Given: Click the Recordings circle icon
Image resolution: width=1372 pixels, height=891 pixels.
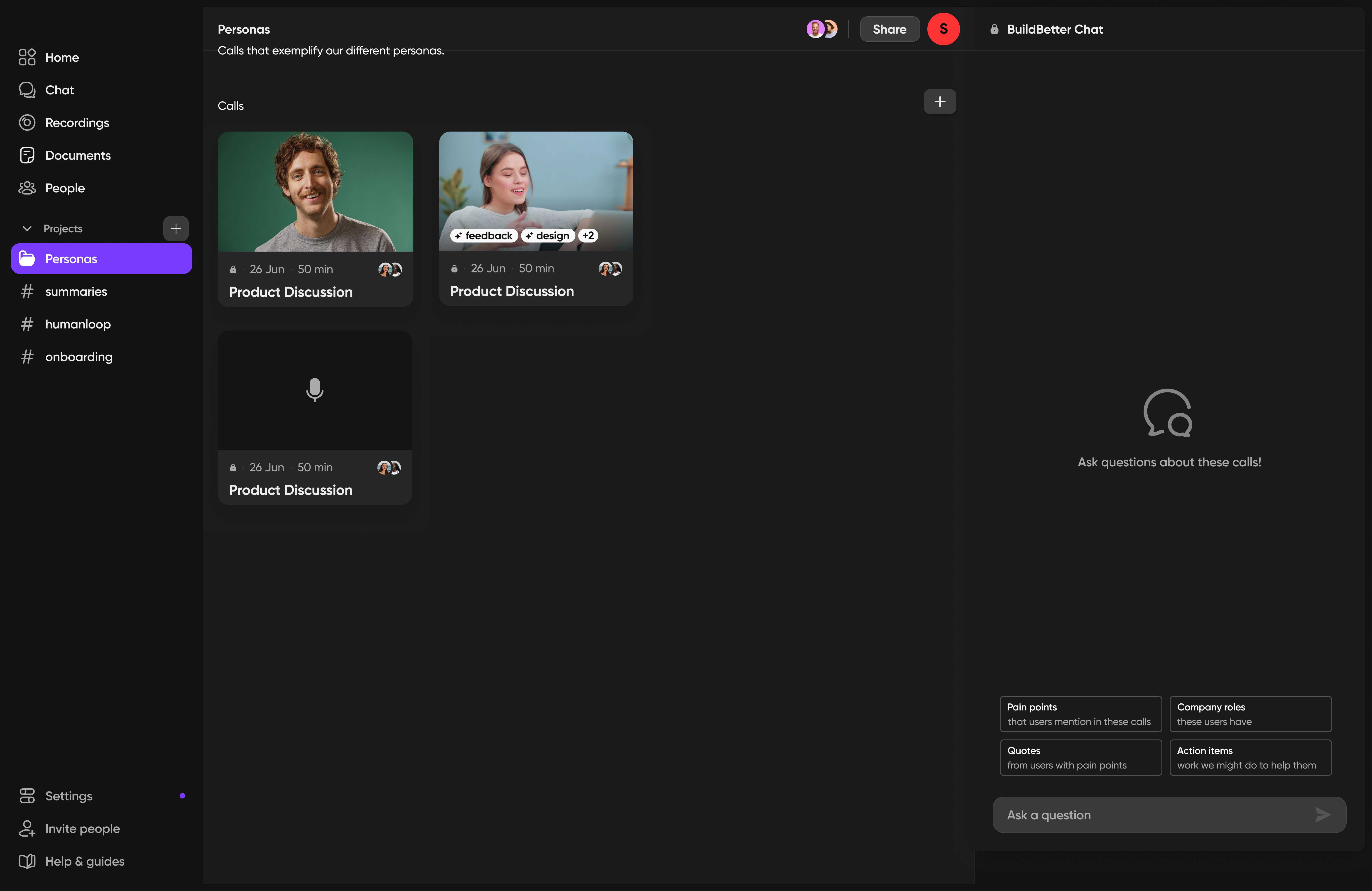Looking at the screenshot, I should coord(27,123).
